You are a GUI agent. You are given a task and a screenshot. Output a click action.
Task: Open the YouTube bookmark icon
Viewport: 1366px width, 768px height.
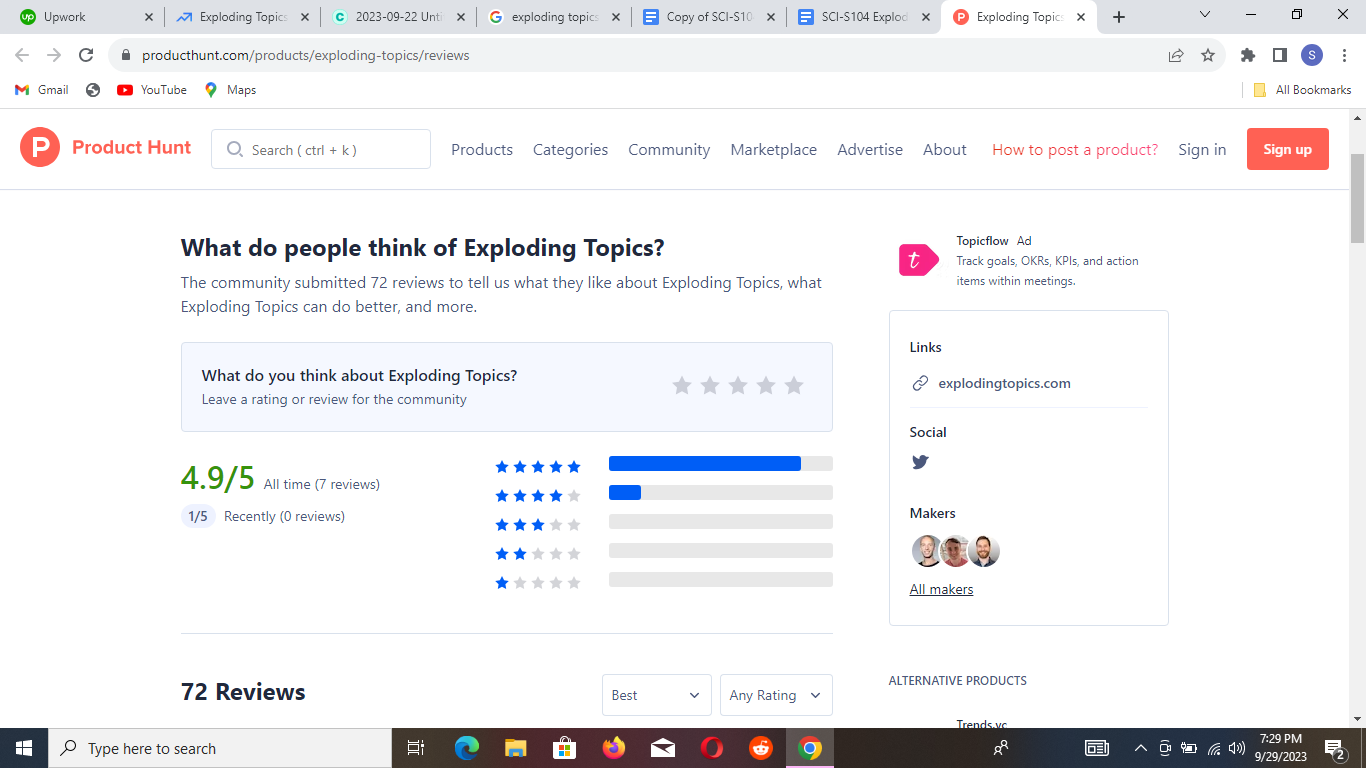coord(124,89)
